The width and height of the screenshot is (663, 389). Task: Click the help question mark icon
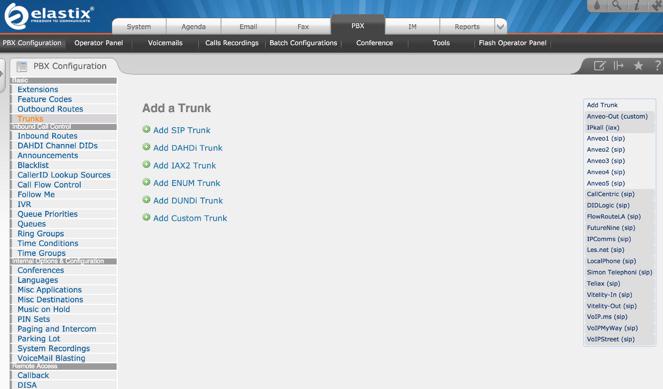pyautogui.click(x=658, y=66)
